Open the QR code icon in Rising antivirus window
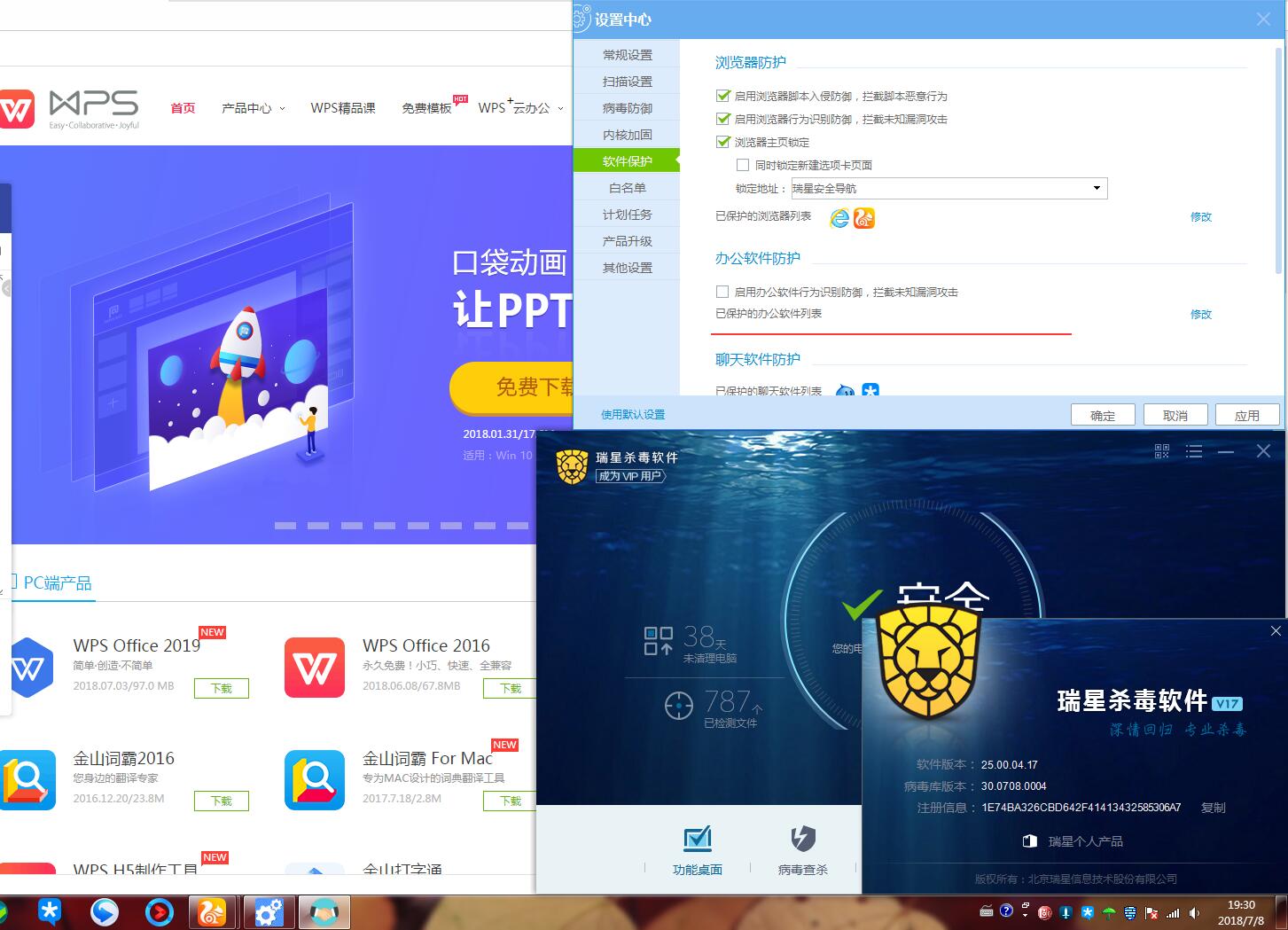Screen dimensions: 1288x930 (x=1162, y=451)
